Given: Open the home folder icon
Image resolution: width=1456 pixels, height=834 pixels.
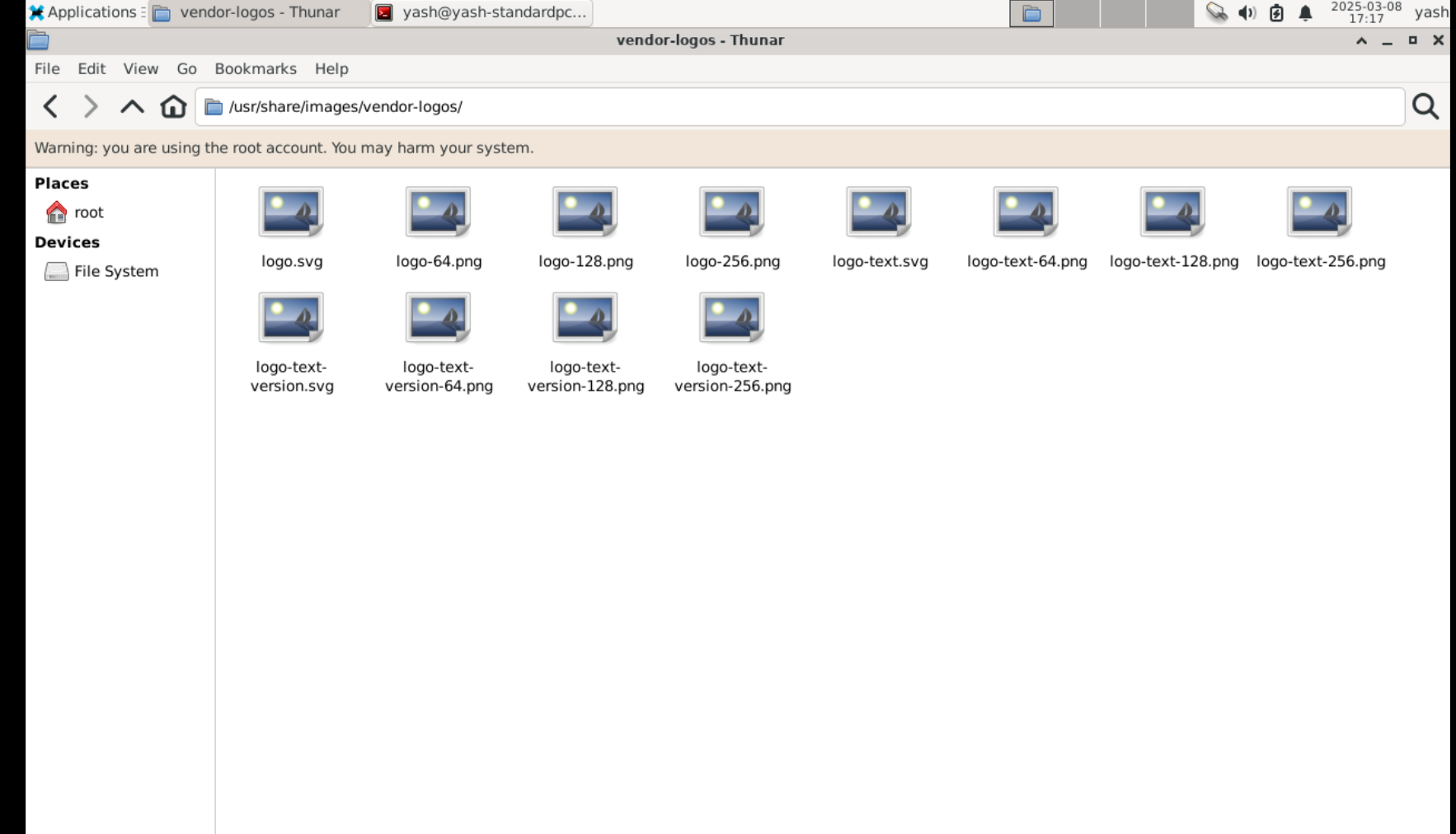Looking at the screenshot, I should (173, 106).
